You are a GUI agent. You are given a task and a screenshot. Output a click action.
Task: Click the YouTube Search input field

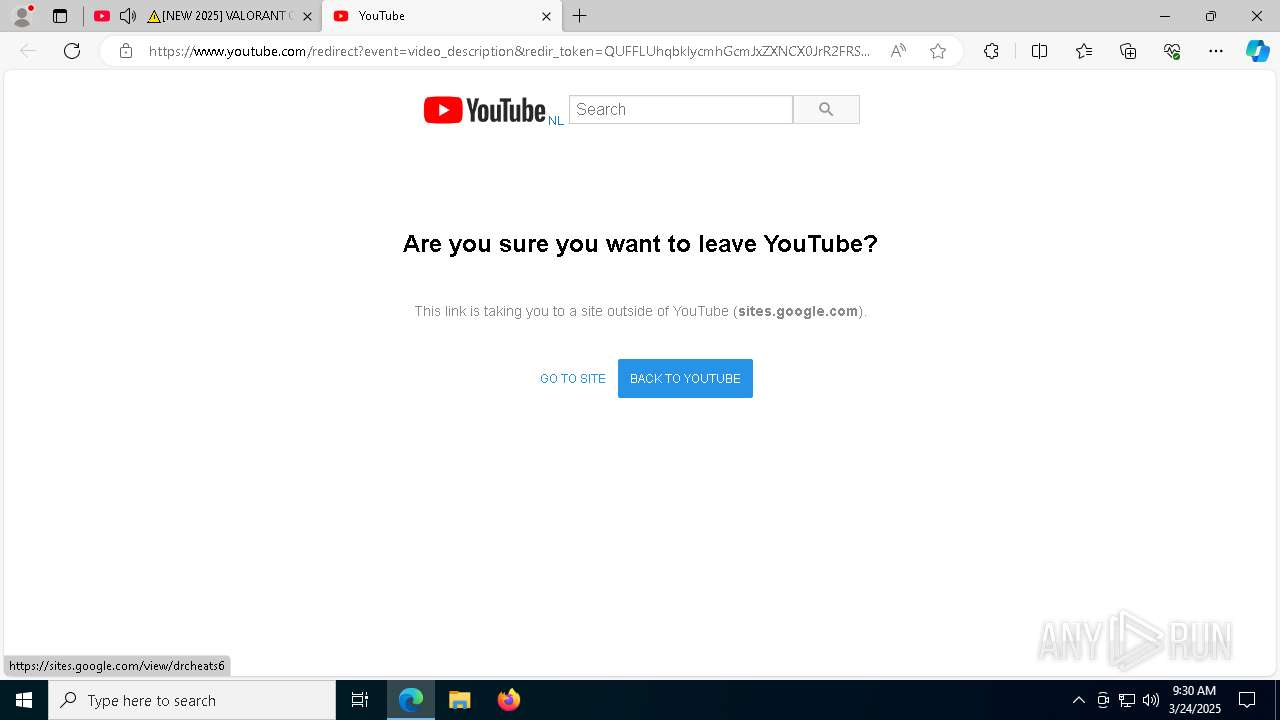click(x=681, y=110)
